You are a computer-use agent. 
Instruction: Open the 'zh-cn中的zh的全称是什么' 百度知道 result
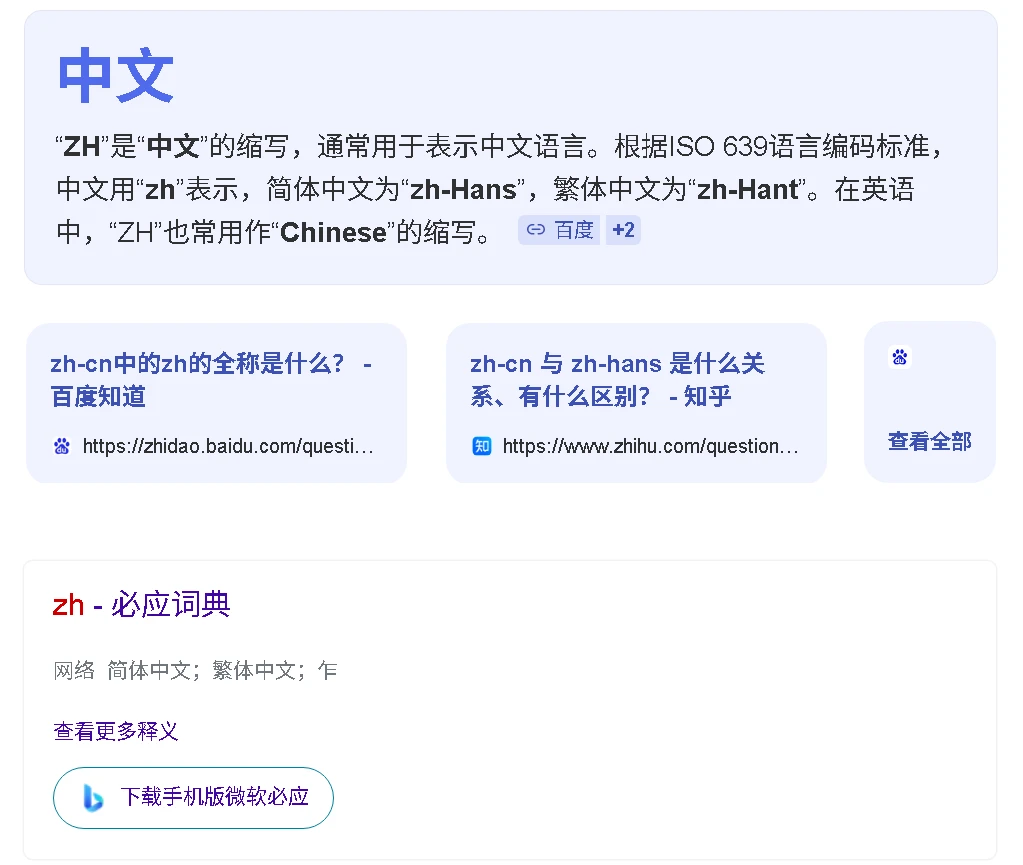pos(210,379)
